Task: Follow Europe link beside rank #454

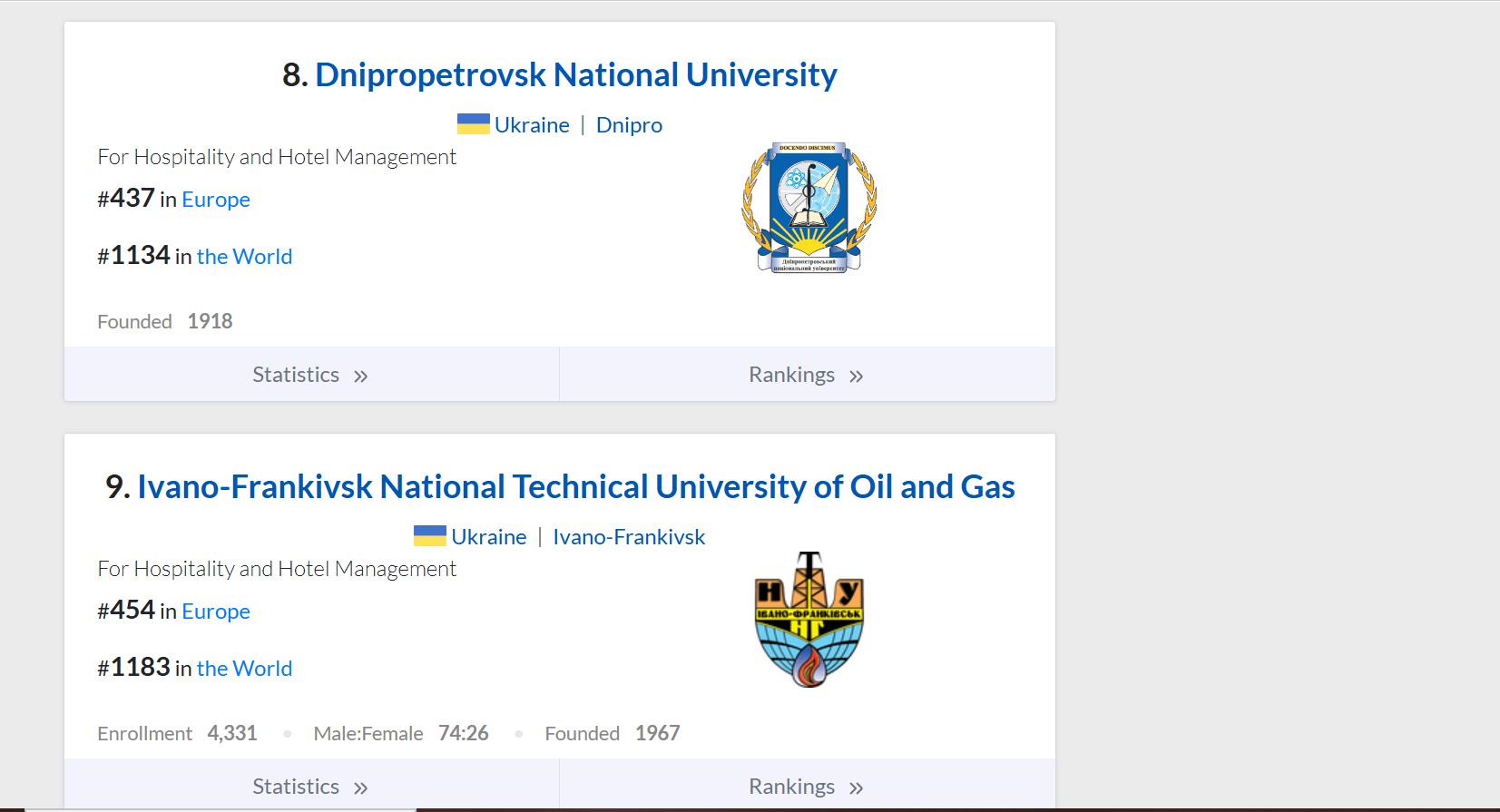Action: tap(216, 611)
